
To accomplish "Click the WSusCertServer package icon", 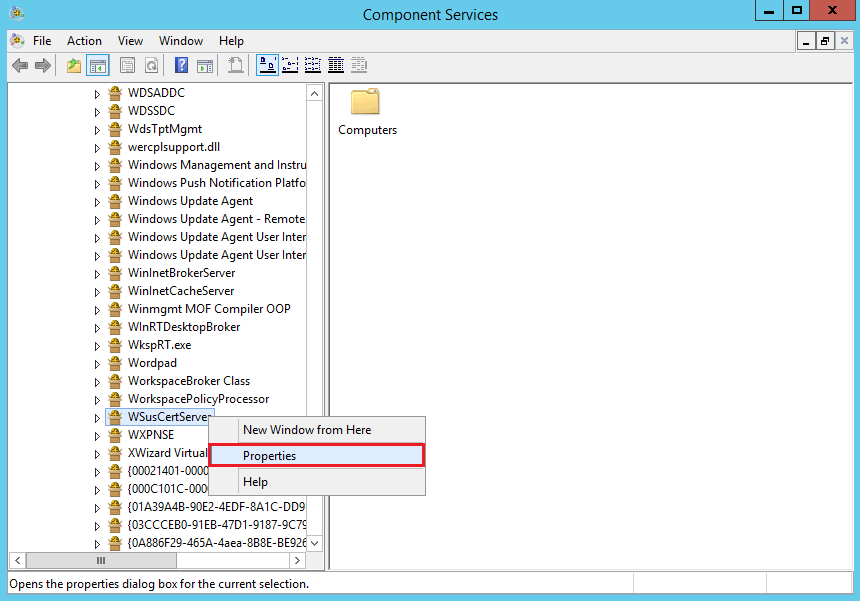I will [x=115, y=417].
